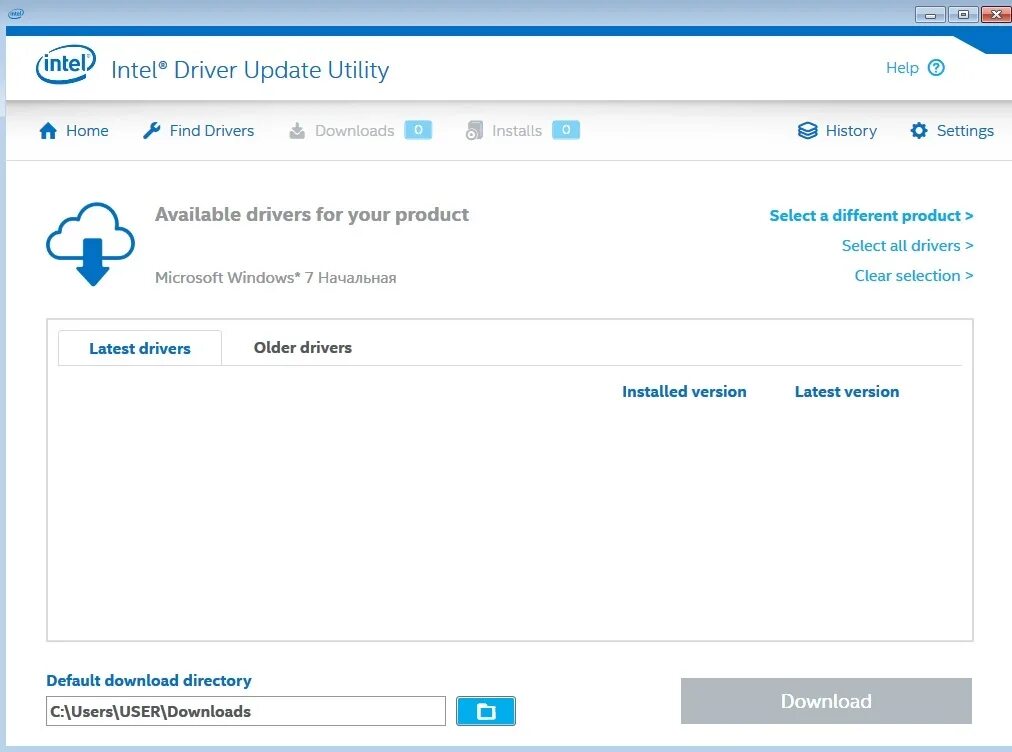Click the Downloads count badge
Screen dimensions: 1012x752
point(418,130)
